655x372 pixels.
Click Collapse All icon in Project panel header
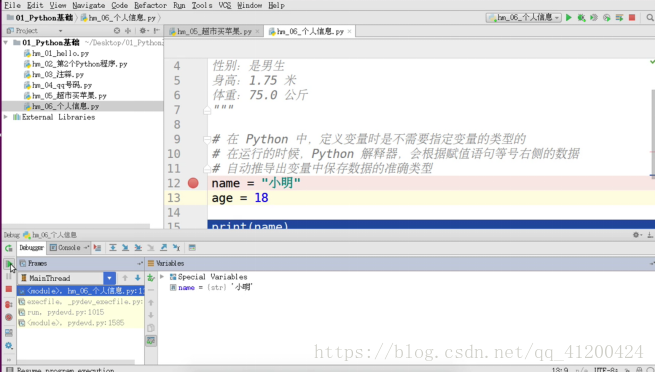pos(128,30)
